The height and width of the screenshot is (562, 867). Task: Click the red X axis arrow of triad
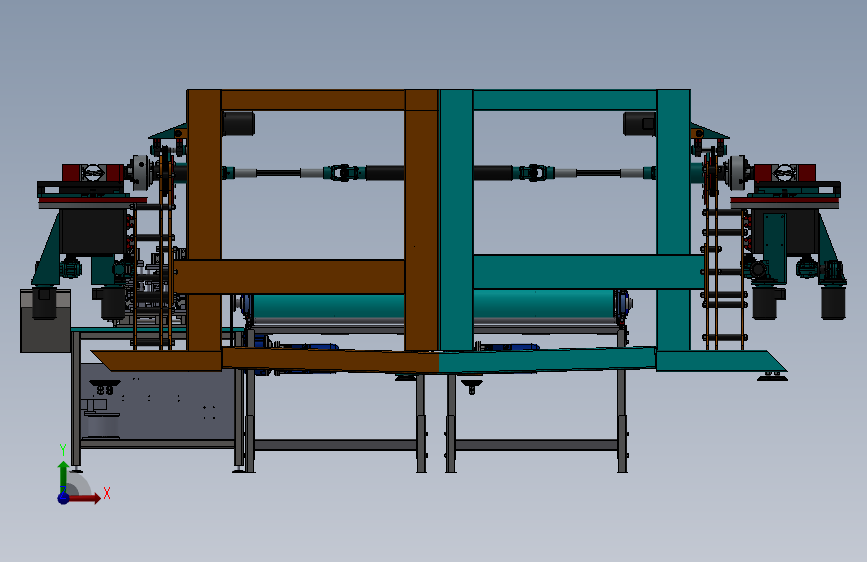click(x=84, y=498)
